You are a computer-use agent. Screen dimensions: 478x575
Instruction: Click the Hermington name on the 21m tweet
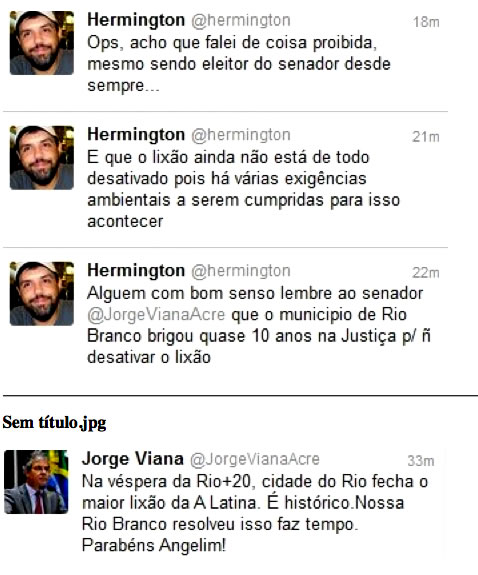click(x=136, y=135)
